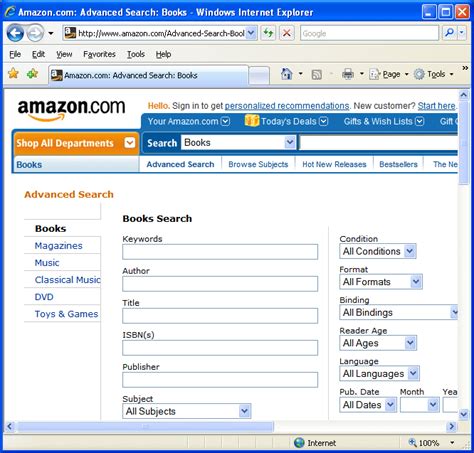The width and height of the screenshot is (474, 453).
Task: Select Magazines in the sidebar
Action: [59, 246]
